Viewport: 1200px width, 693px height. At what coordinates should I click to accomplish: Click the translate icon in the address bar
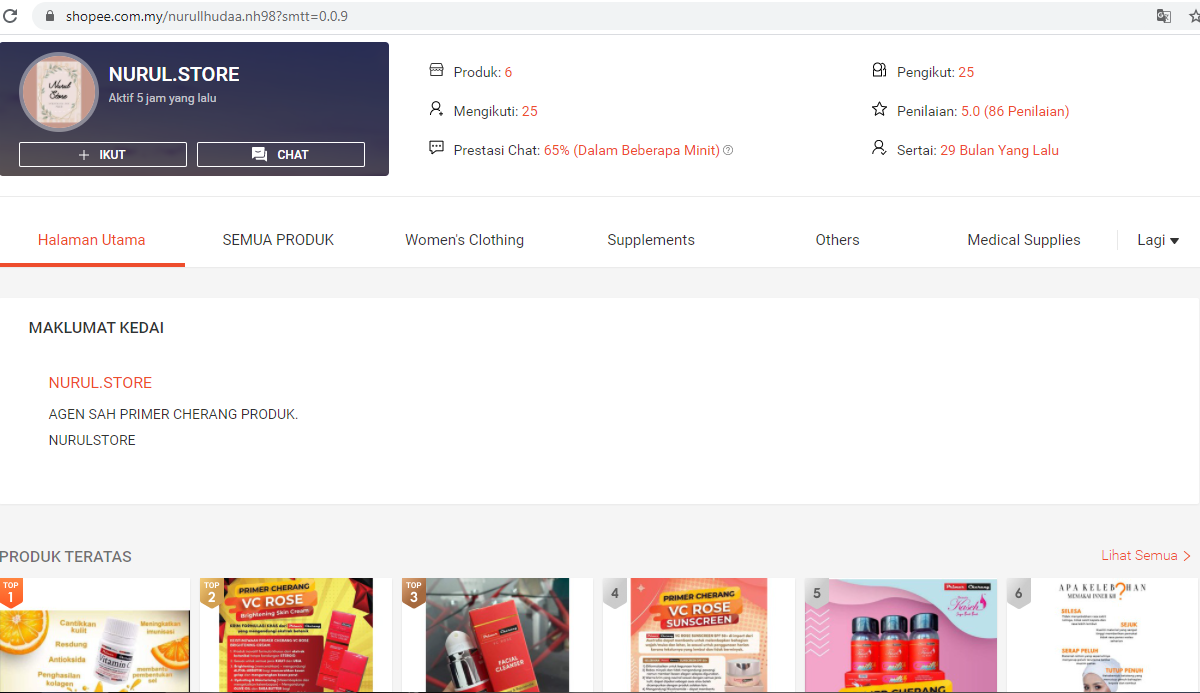click(1162, 16)
